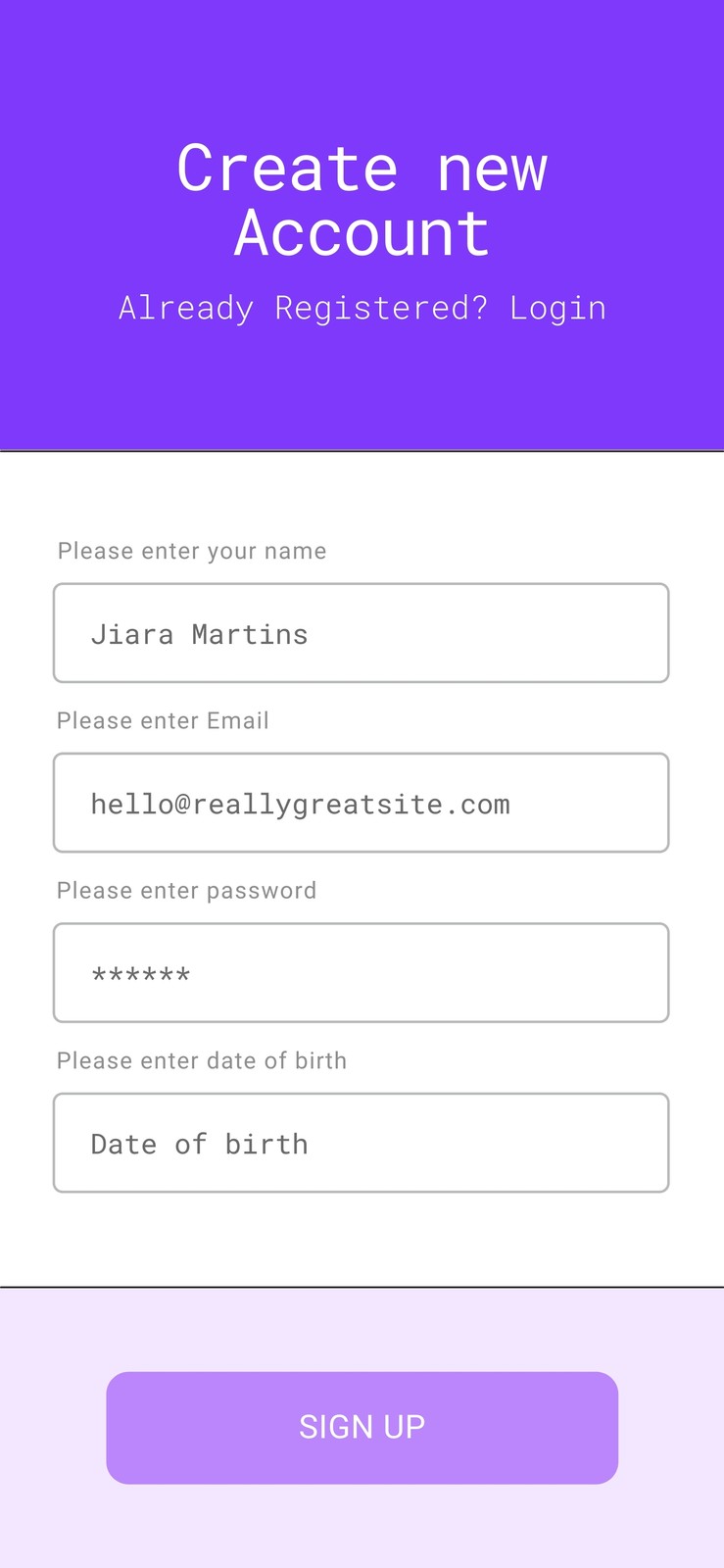This screenshot has height=1568, width=724.
Task: Open the Date of birth input field
Action: pyautogui.click(x=362, y=1143)
